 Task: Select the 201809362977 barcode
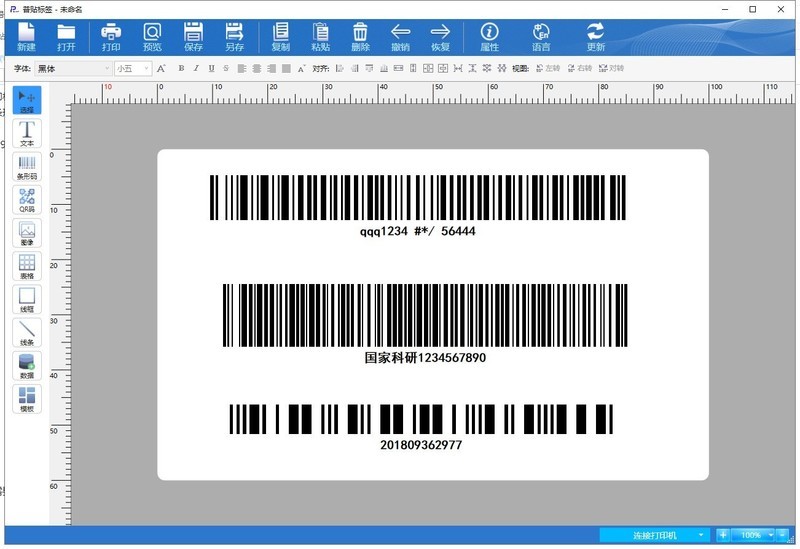click(421, 419)
